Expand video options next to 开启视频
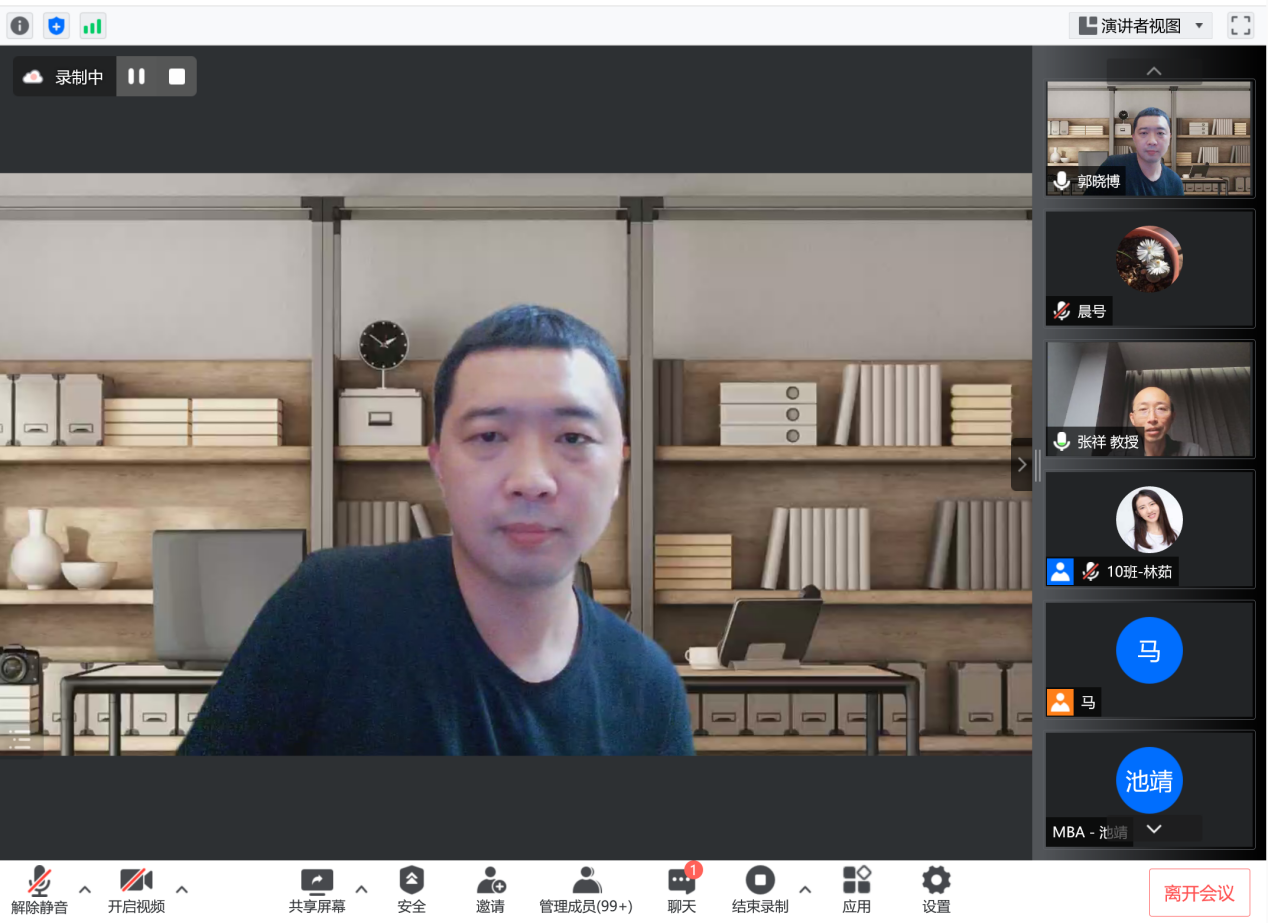This screenshot has height=923, width=1268. (x=182, y=889)
